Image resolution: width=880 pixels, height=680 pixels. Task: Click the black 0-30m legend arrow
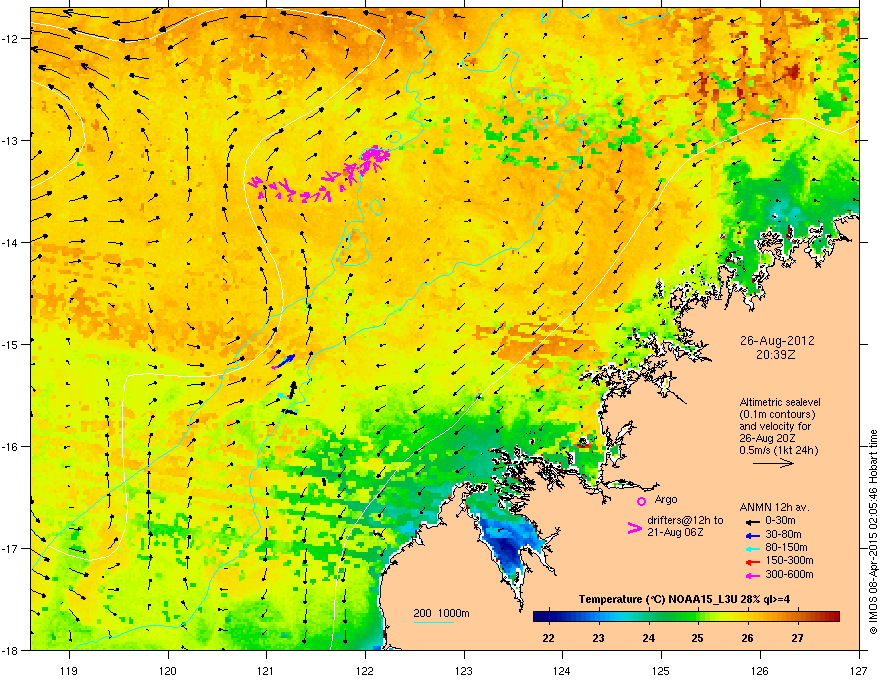[753, 521]
